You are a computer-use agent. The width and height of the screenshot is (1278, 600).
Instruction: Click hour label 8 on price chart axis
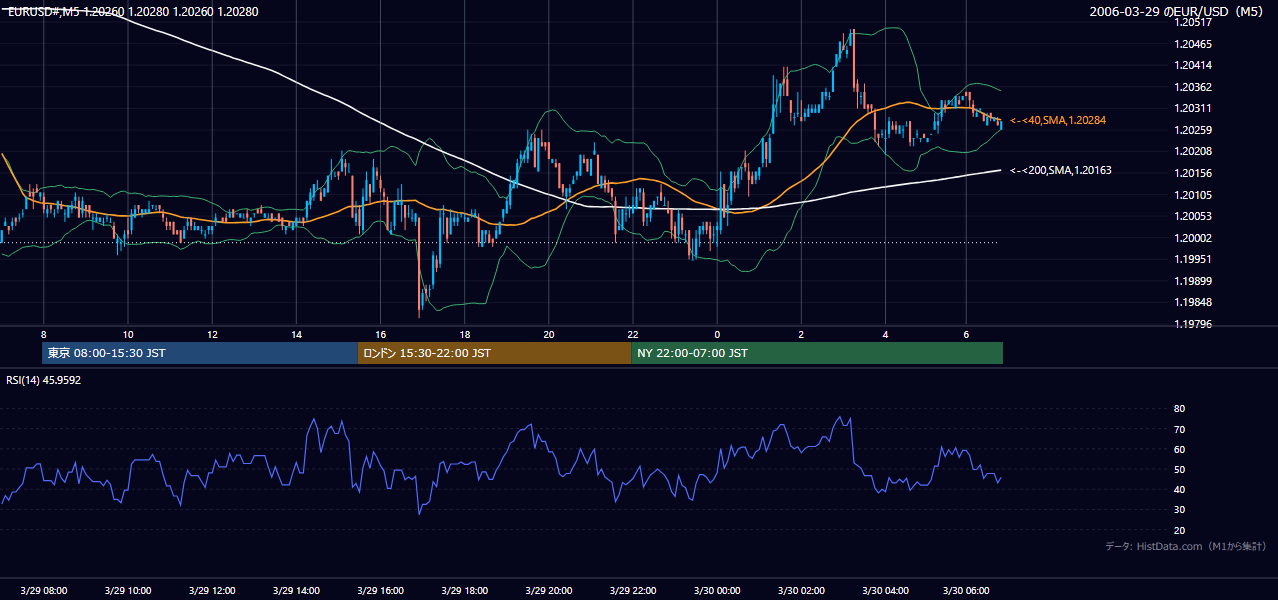pyautogui.click(x=43, y=334)
